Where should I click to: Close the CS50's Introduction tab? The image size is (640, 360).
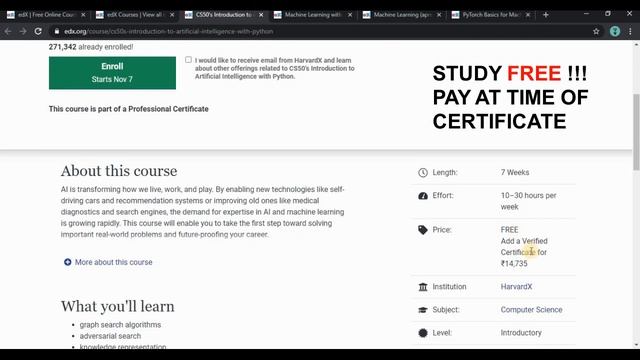pos(261,15)
